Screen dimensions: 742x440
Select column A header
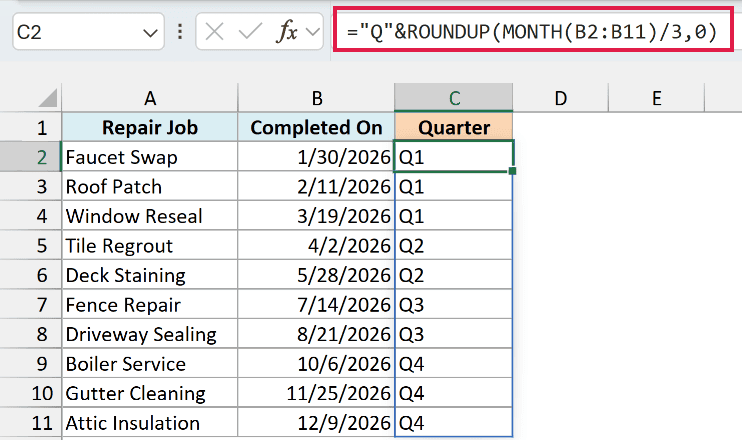150,98
